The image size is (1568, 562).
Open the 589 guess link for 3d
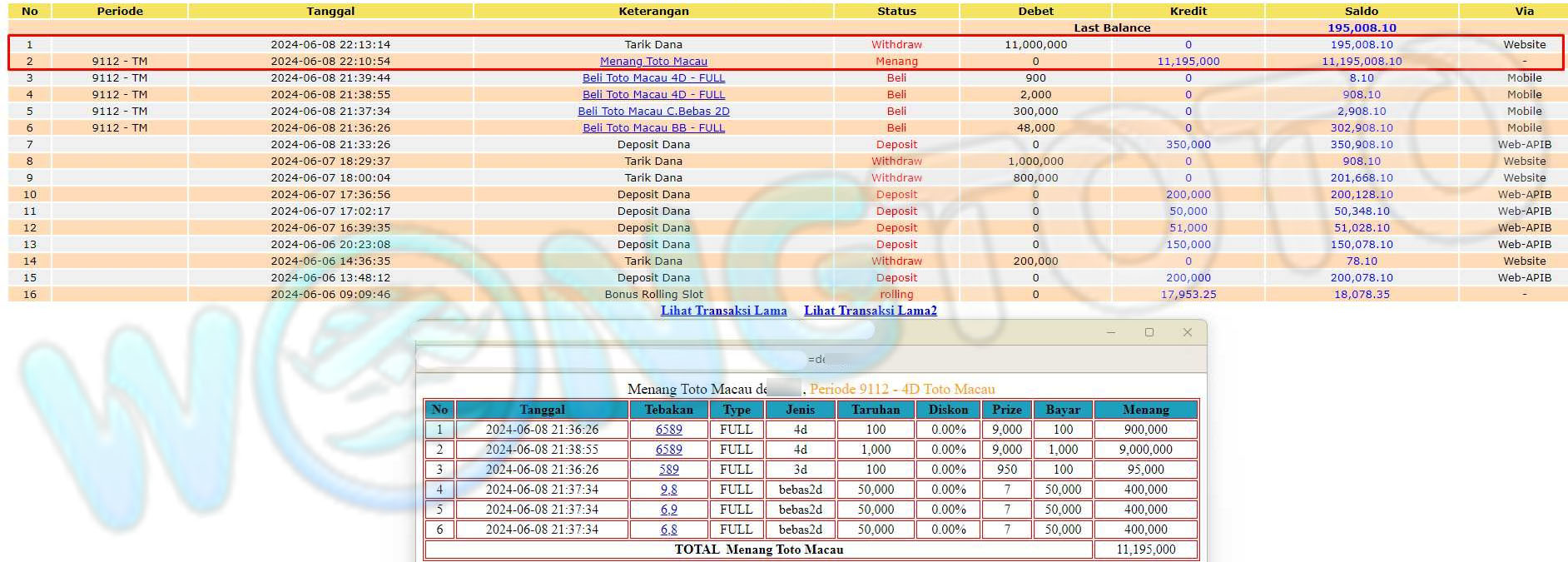point(668,470)
